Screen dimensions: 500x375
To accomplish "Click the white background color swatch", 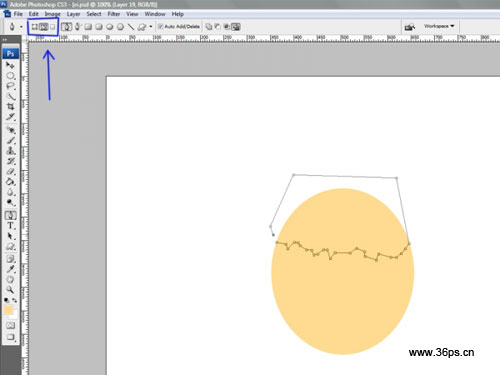I will [14, 315].
